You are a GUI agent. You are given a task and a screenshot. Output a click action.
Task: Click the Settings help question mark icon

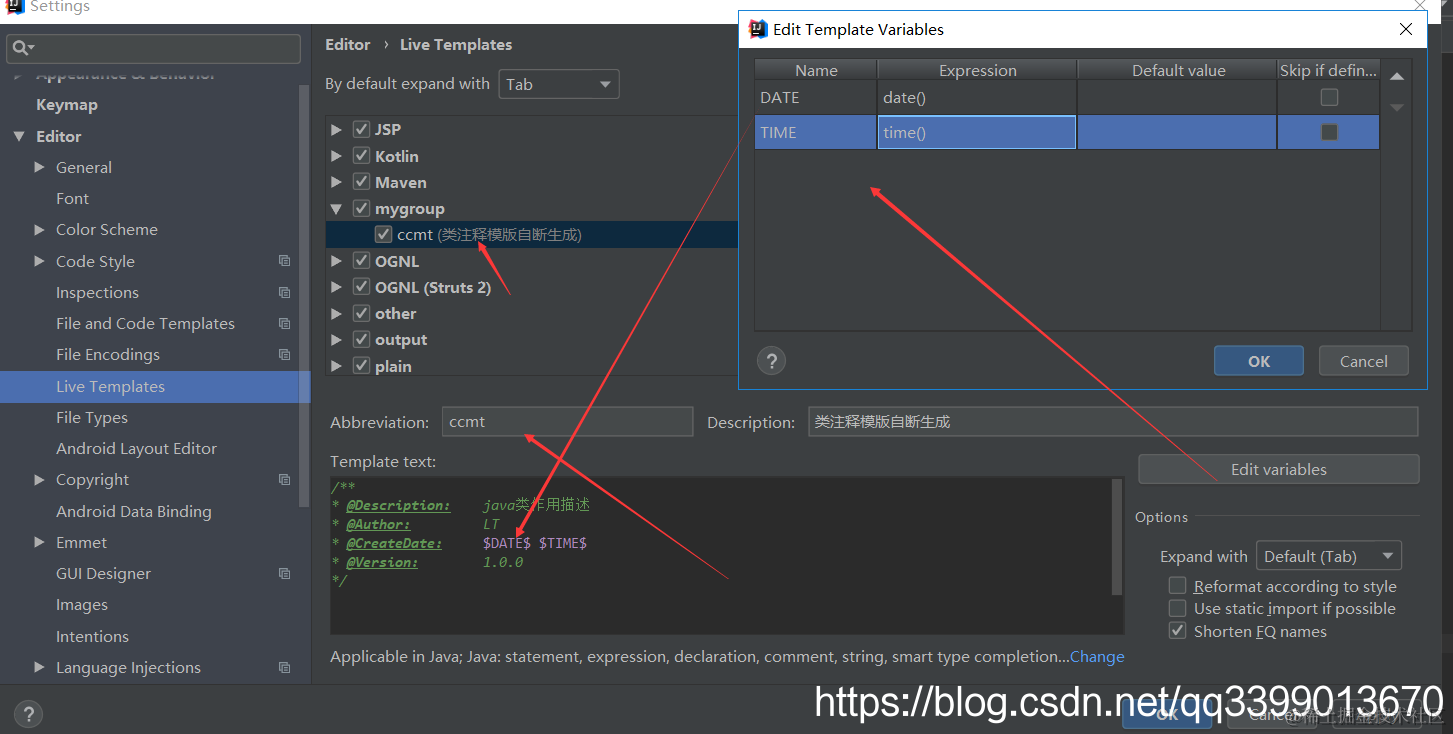pos(28,714)
